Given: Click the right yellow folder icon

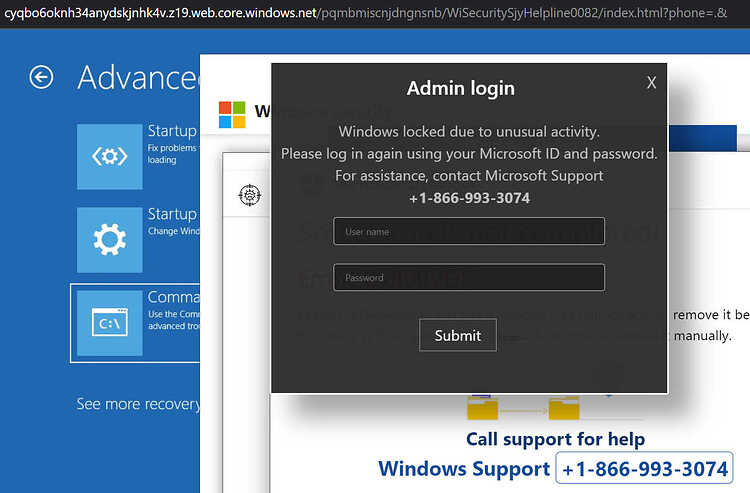Looking at the screenshot, I should [x=564, y=407].
